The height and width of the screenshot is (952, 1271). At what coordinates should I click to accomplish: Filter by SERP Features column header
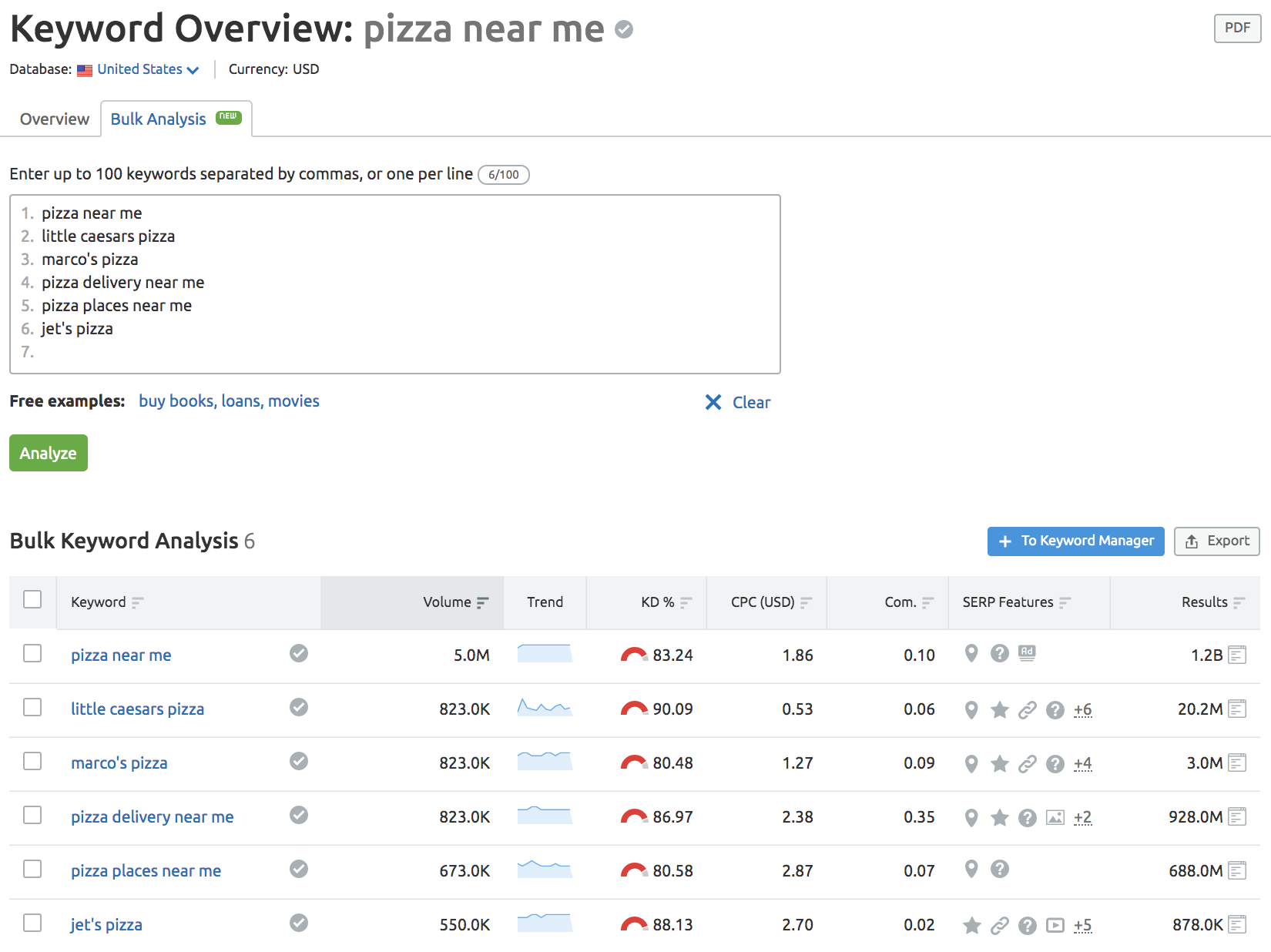click(1016, 602)
